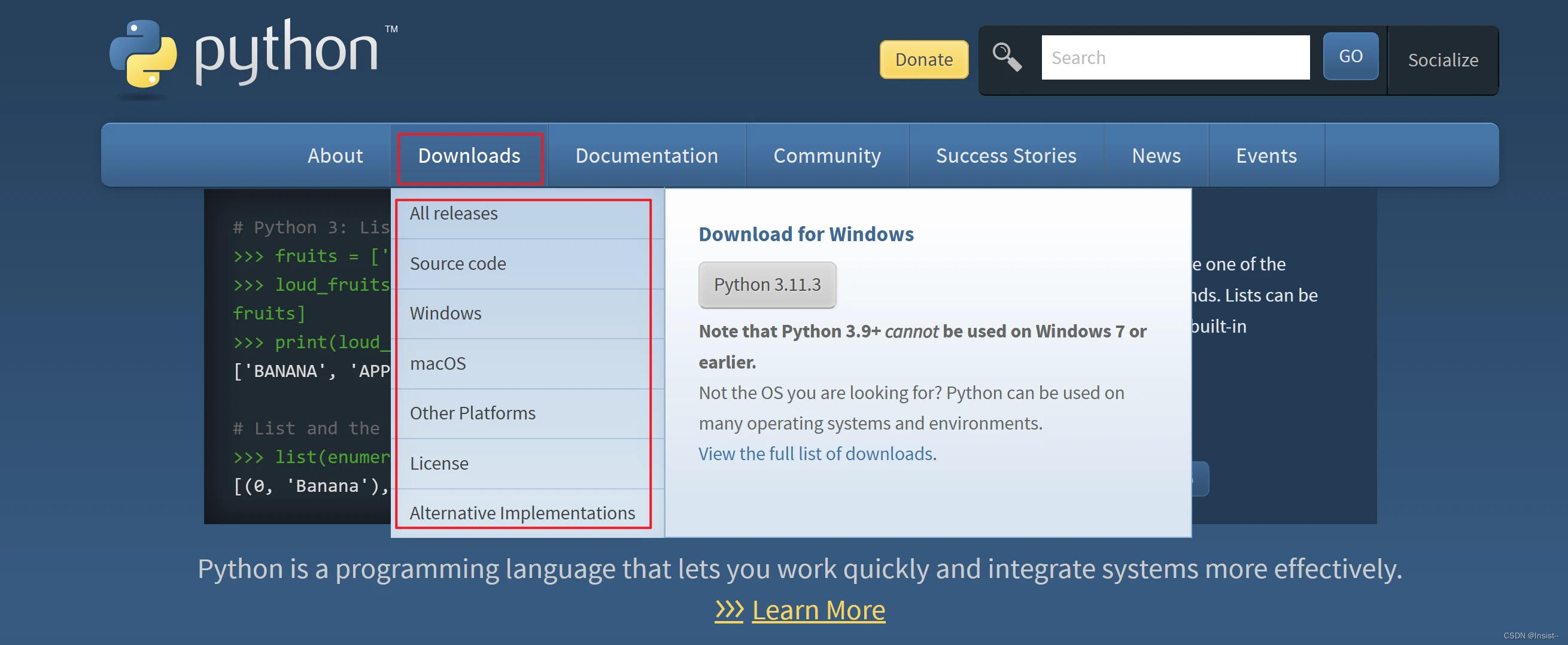The image size is (1568, 645).
Task: Open the News menu
Action: pos(1156,156)
